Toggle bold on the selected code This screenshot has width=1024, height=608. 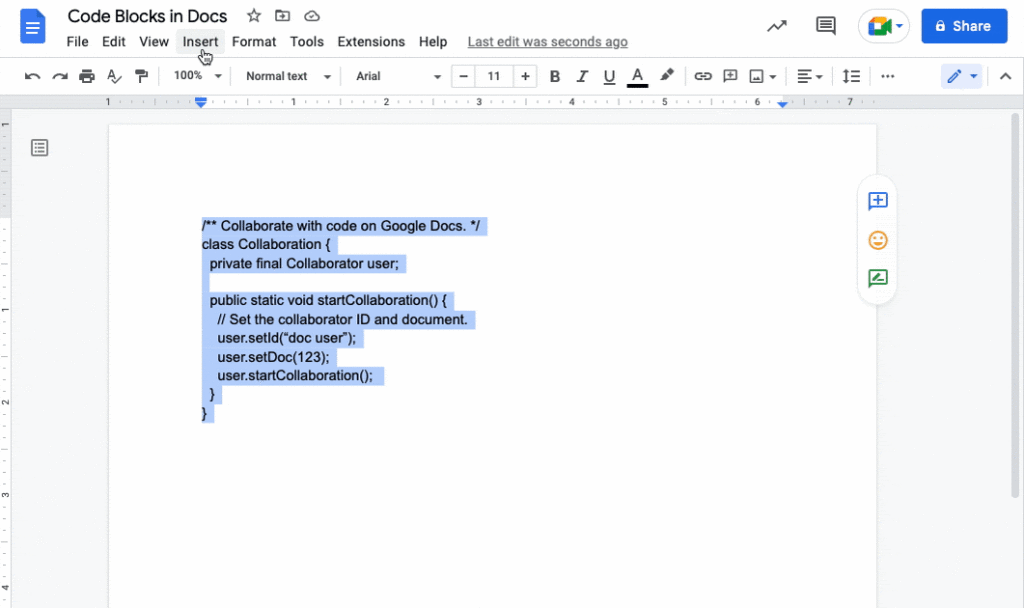pos(555,76)
